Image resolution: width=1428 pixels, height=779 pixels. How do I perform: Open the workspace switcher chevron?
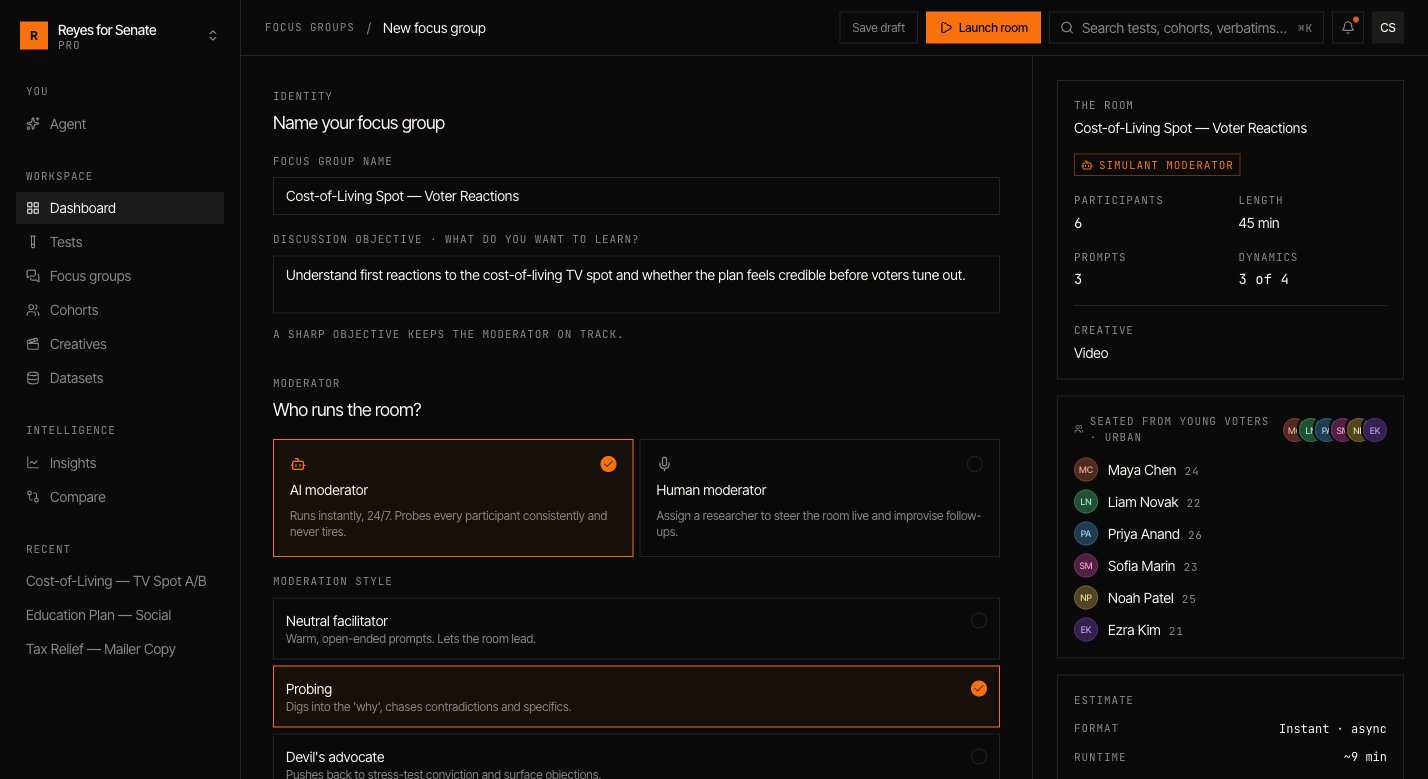point(213,36)
